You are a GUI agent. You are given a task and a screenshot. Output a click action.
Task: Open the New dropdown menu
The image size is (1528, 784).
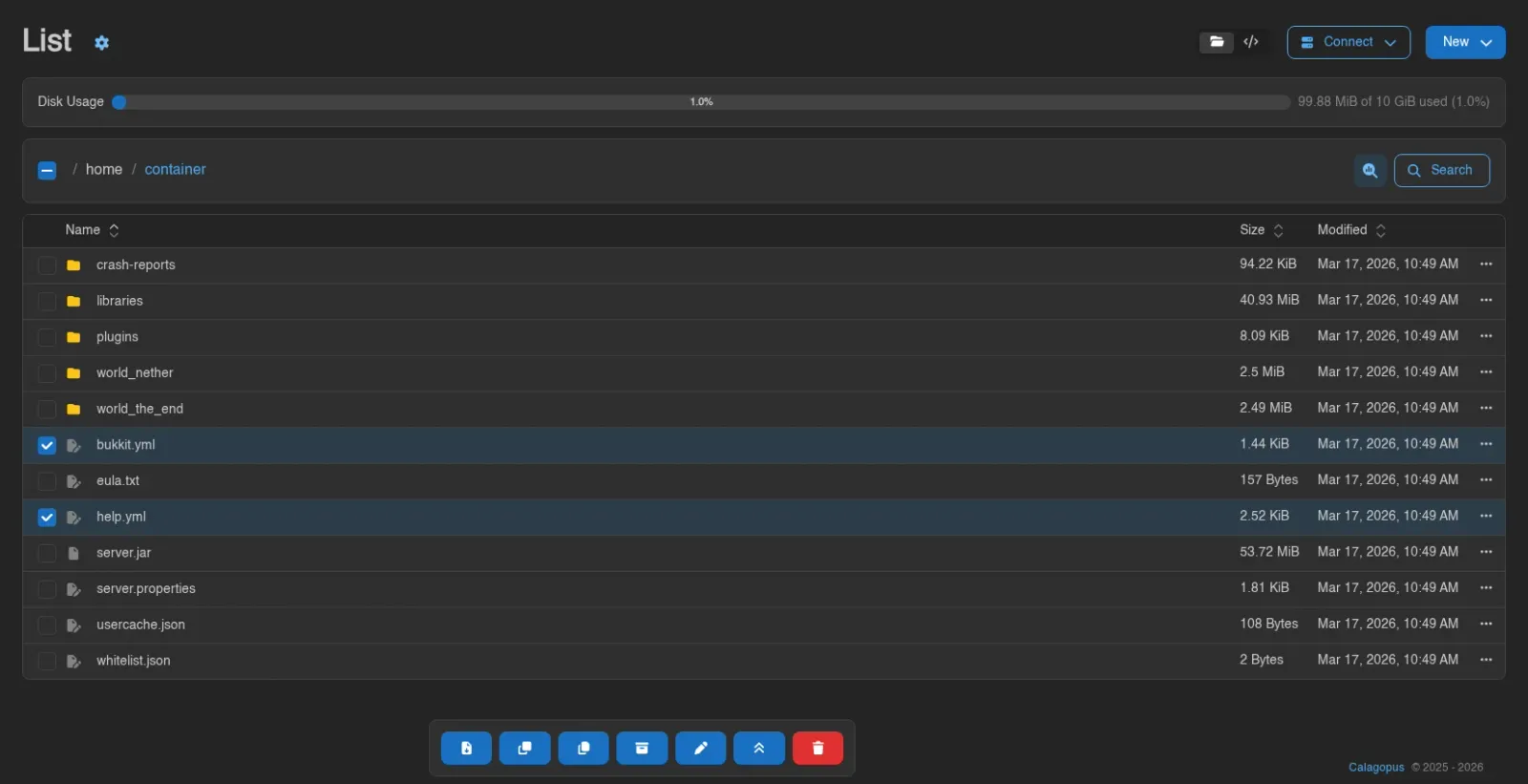1466,42
